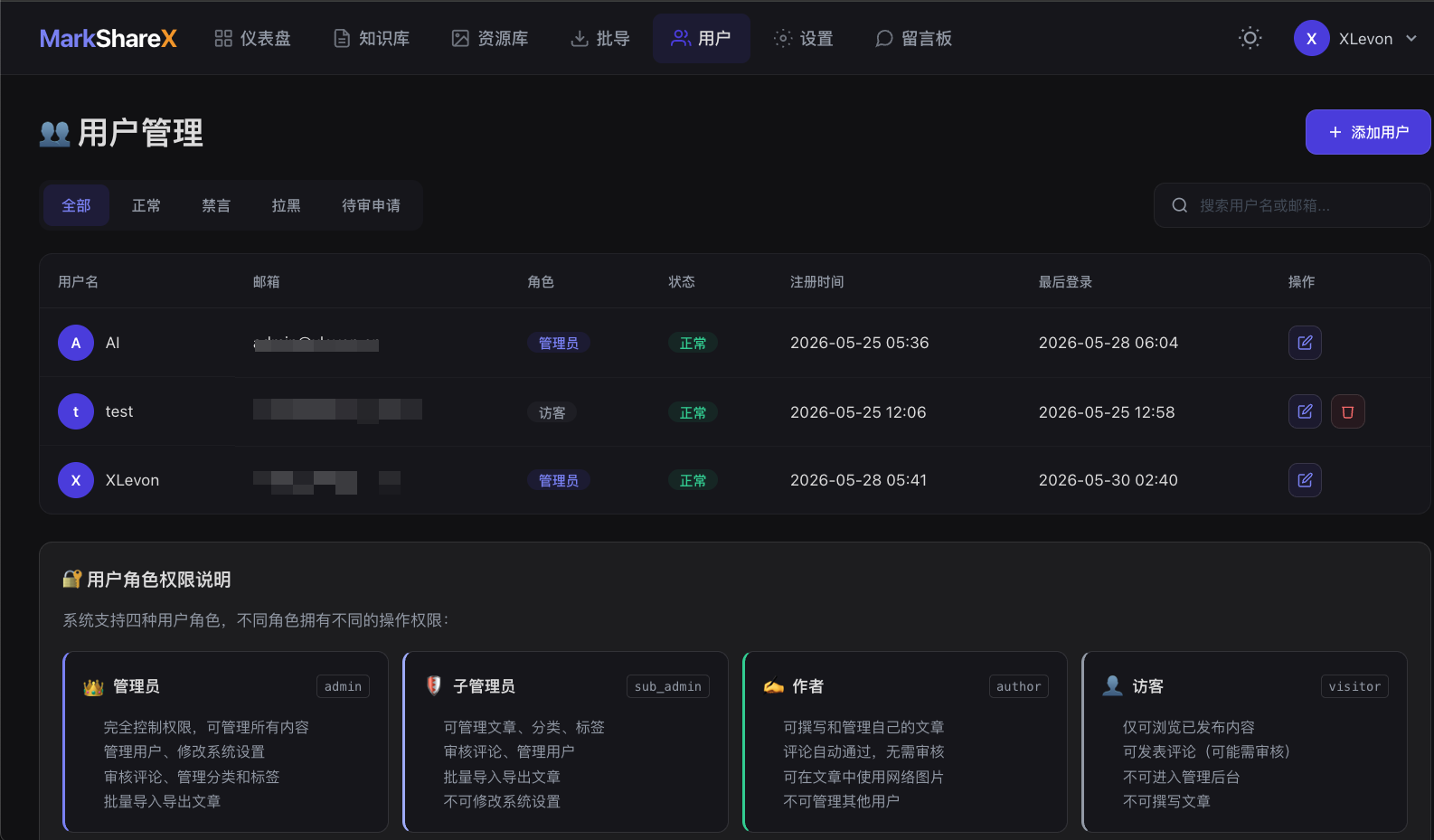Select the 用户 users tab
The image size is (1434, 840).
coord(702,39)
